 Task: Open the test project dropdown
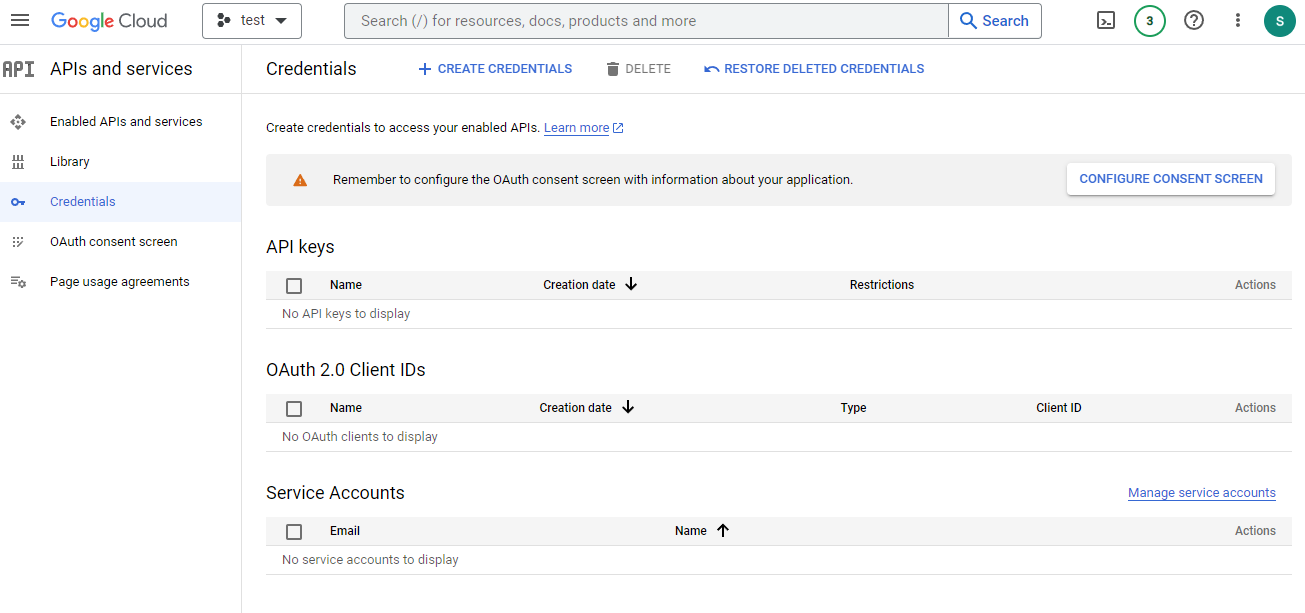252,21
